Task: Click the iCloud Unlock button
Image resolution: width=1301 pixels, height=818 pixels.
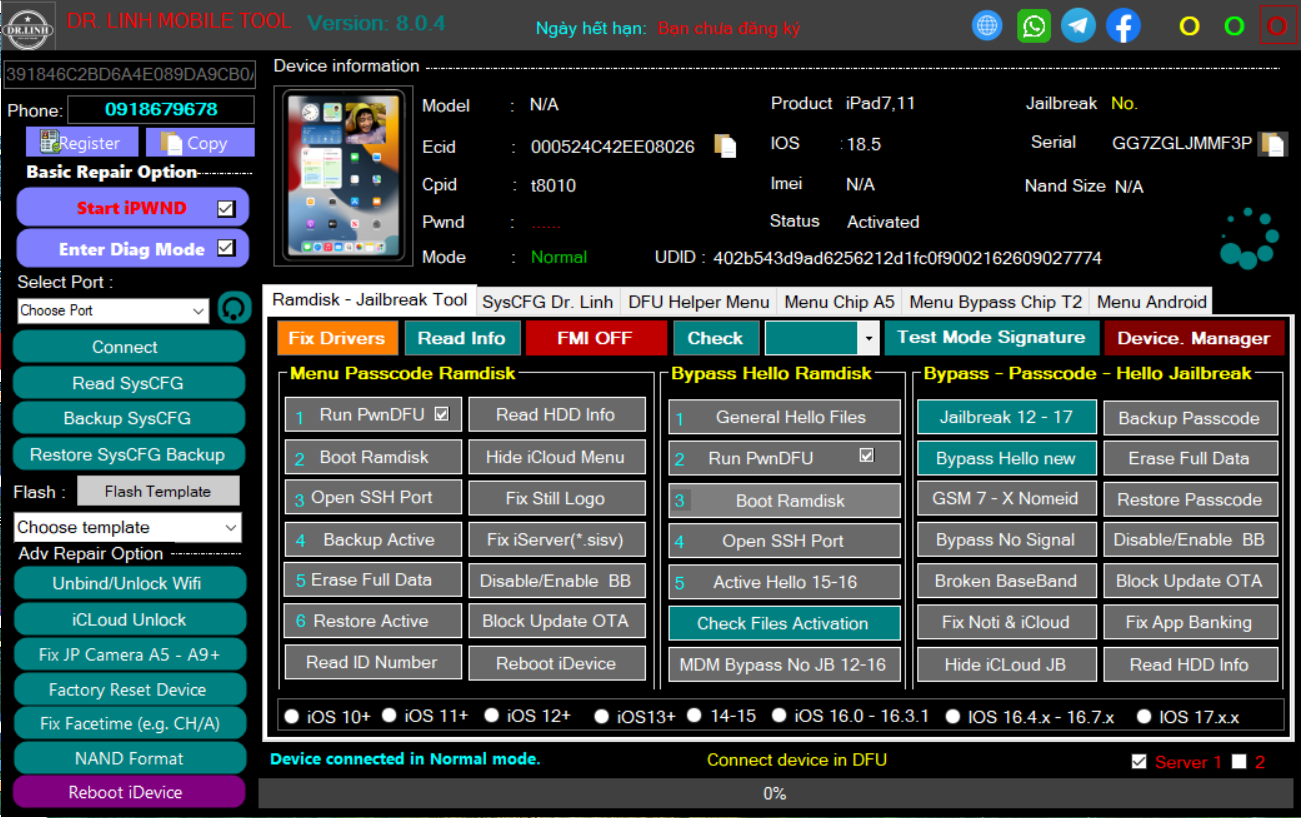Action: tap(129, 619)
